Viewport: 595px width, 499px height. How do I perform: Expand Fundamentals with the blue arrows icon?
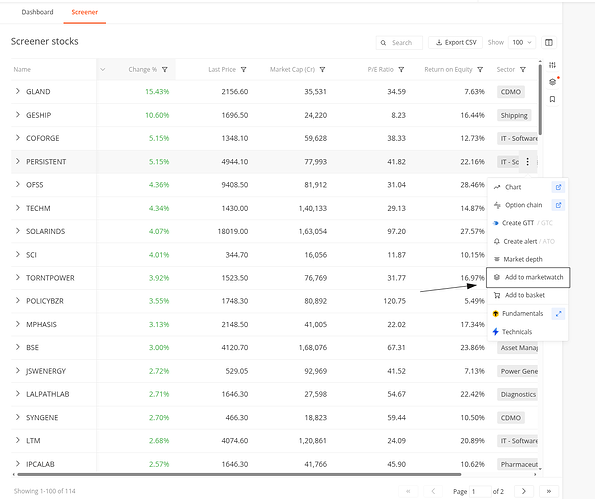[558, 313]
